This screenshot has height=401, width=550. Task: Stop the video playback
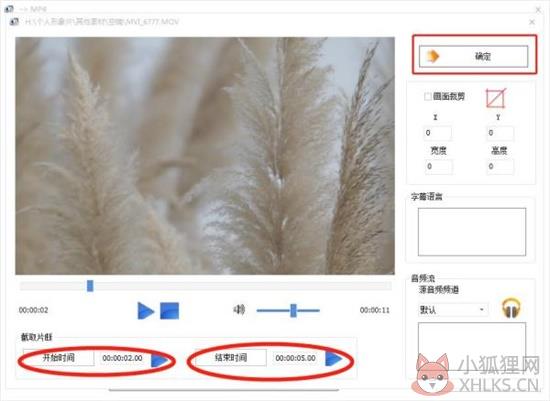pyautogui.click(x=169, y=310)
